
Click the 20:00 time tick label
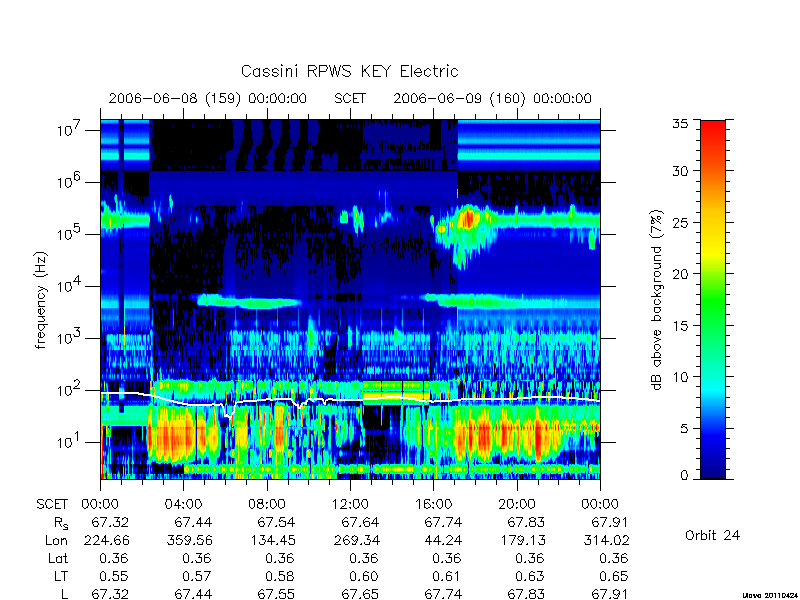[x=517, y=505]
